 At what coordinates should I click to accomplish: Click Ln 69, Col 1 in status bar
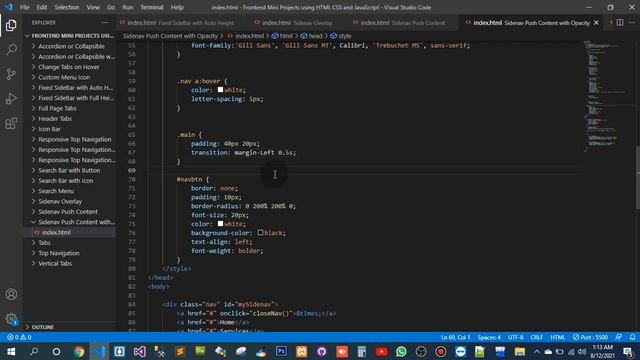click(455, 337)
